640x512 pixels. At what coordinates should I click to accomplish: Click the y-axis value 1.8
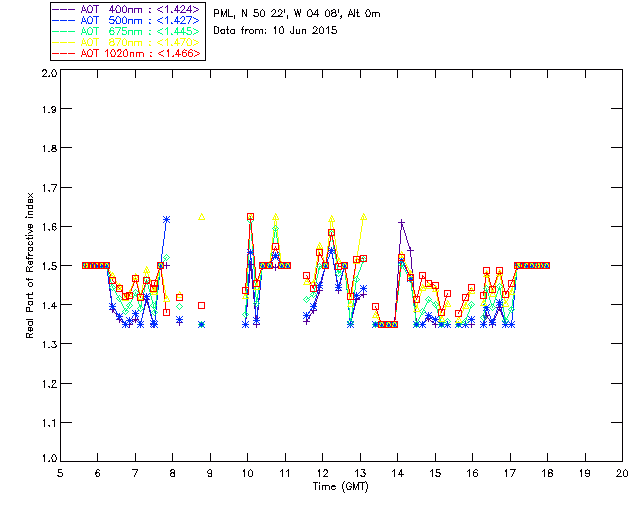coord(50,148)
